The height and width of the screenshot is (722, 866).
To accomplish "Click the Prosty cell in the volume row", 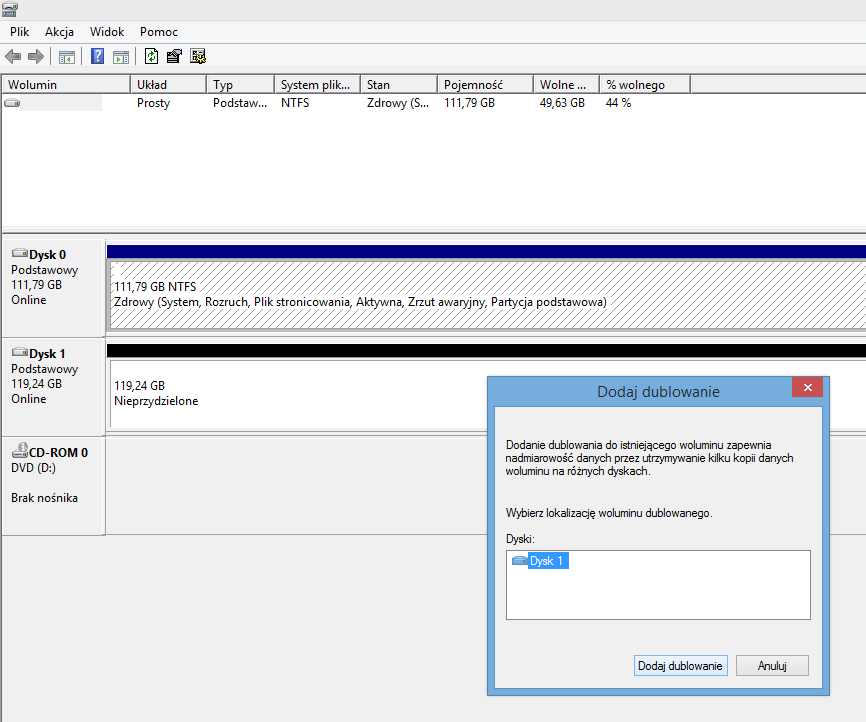I will click(154, 103).
